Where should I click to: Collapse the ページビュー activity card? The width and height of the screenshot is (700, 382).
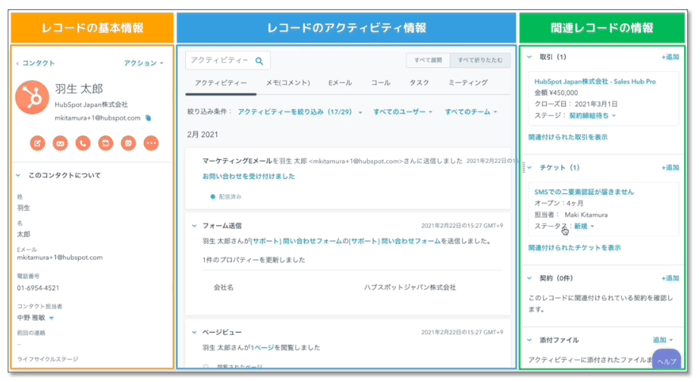pos(194,332)
